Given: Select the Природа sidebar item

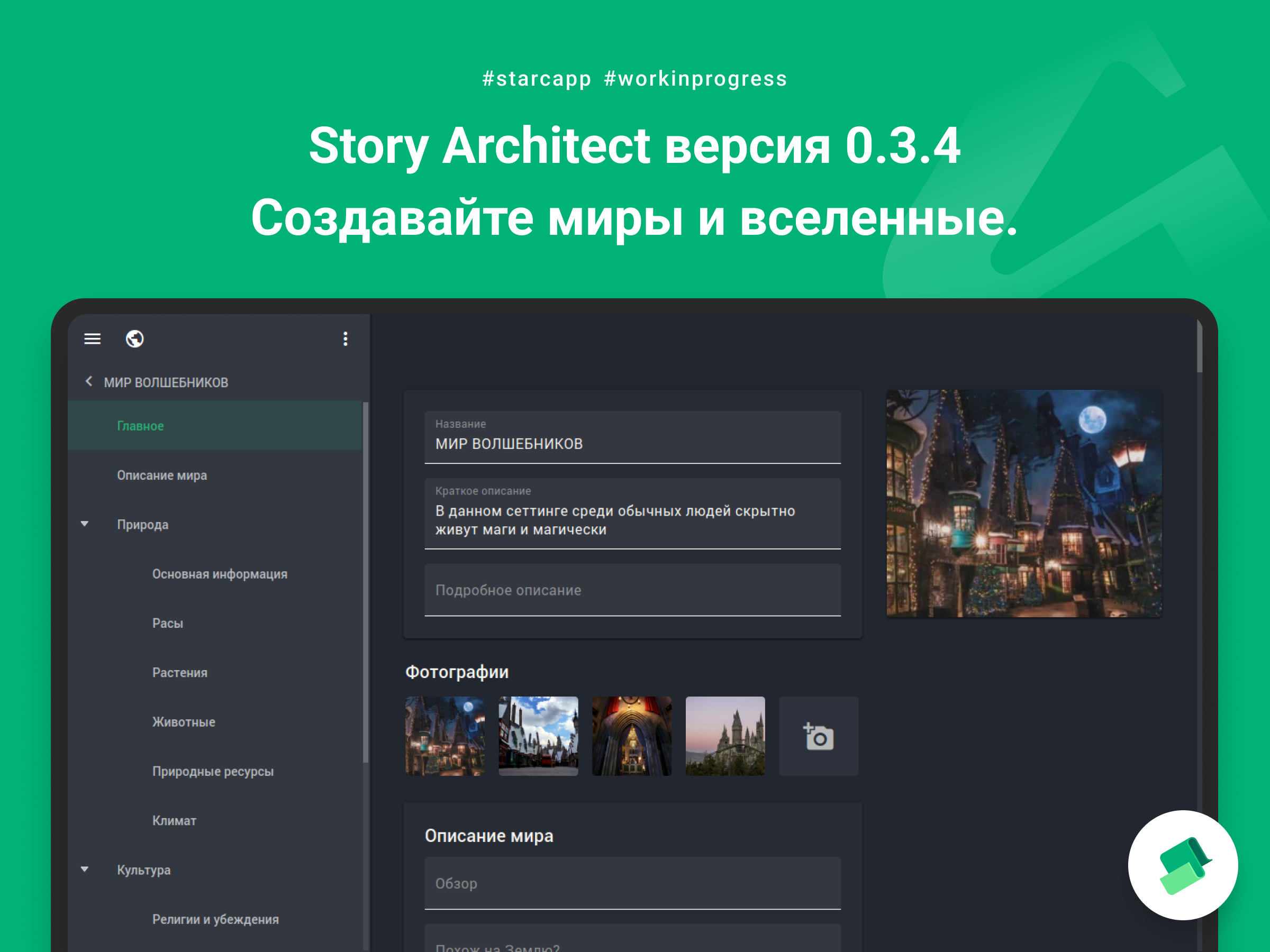Looking at the screenshot, I should (215, 525).
